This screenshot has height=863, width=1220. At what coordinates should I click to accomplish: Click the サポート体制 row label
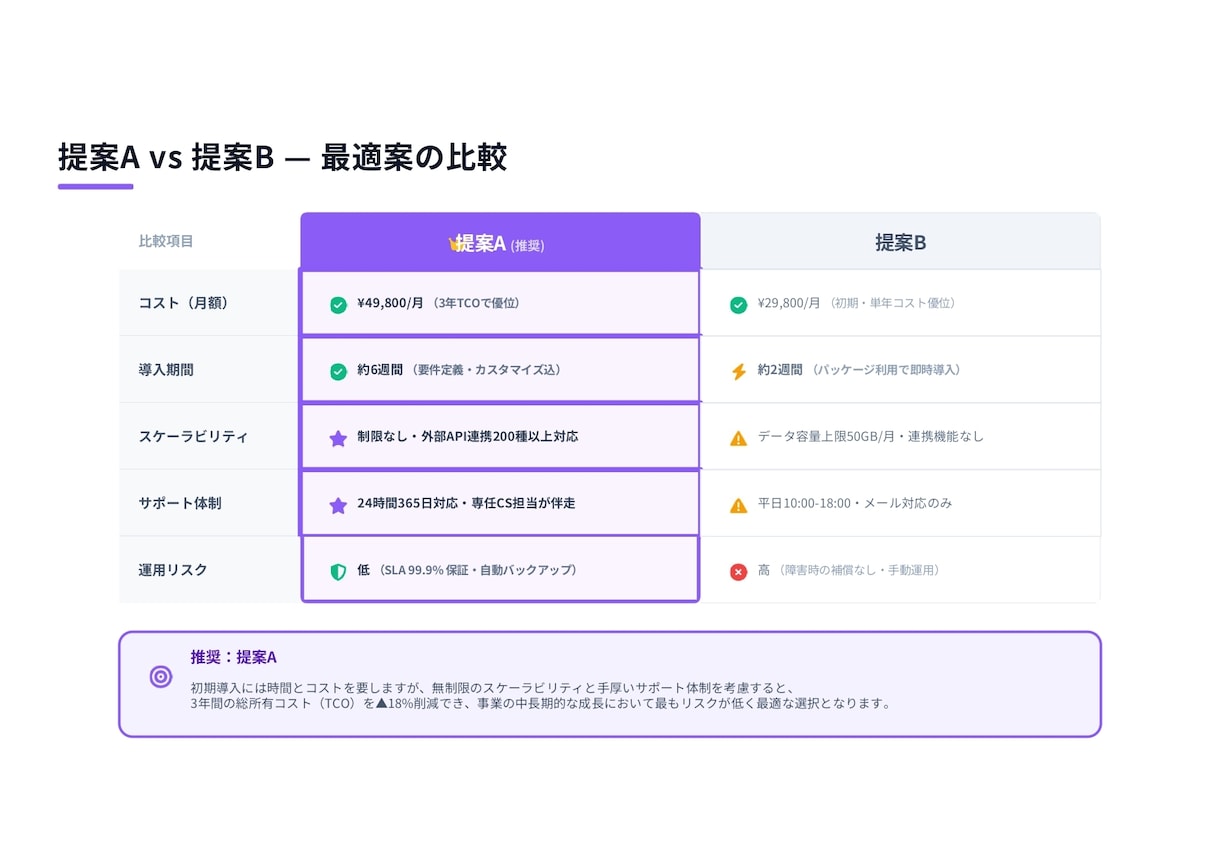pyautogui.click(x=180, y=503)
